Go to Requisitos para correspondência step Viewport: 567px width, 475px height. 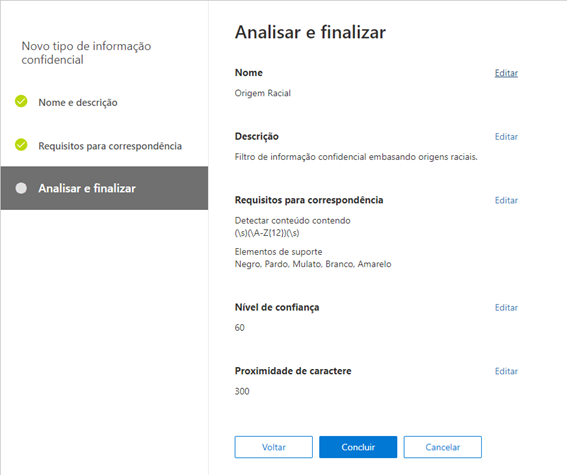tap(110, 146)
